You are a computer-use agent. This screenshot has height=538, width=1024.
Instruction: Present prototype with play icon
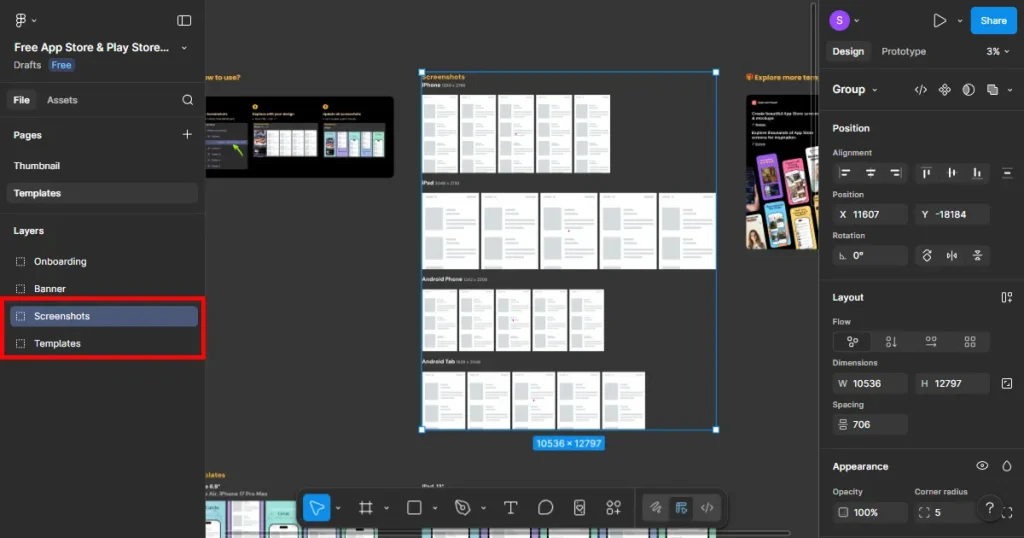tap(939, 21)
